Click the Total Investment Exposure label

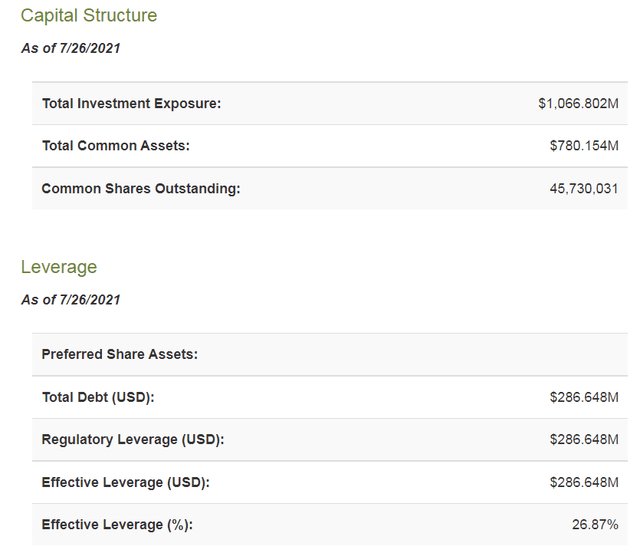coord(131,104)
